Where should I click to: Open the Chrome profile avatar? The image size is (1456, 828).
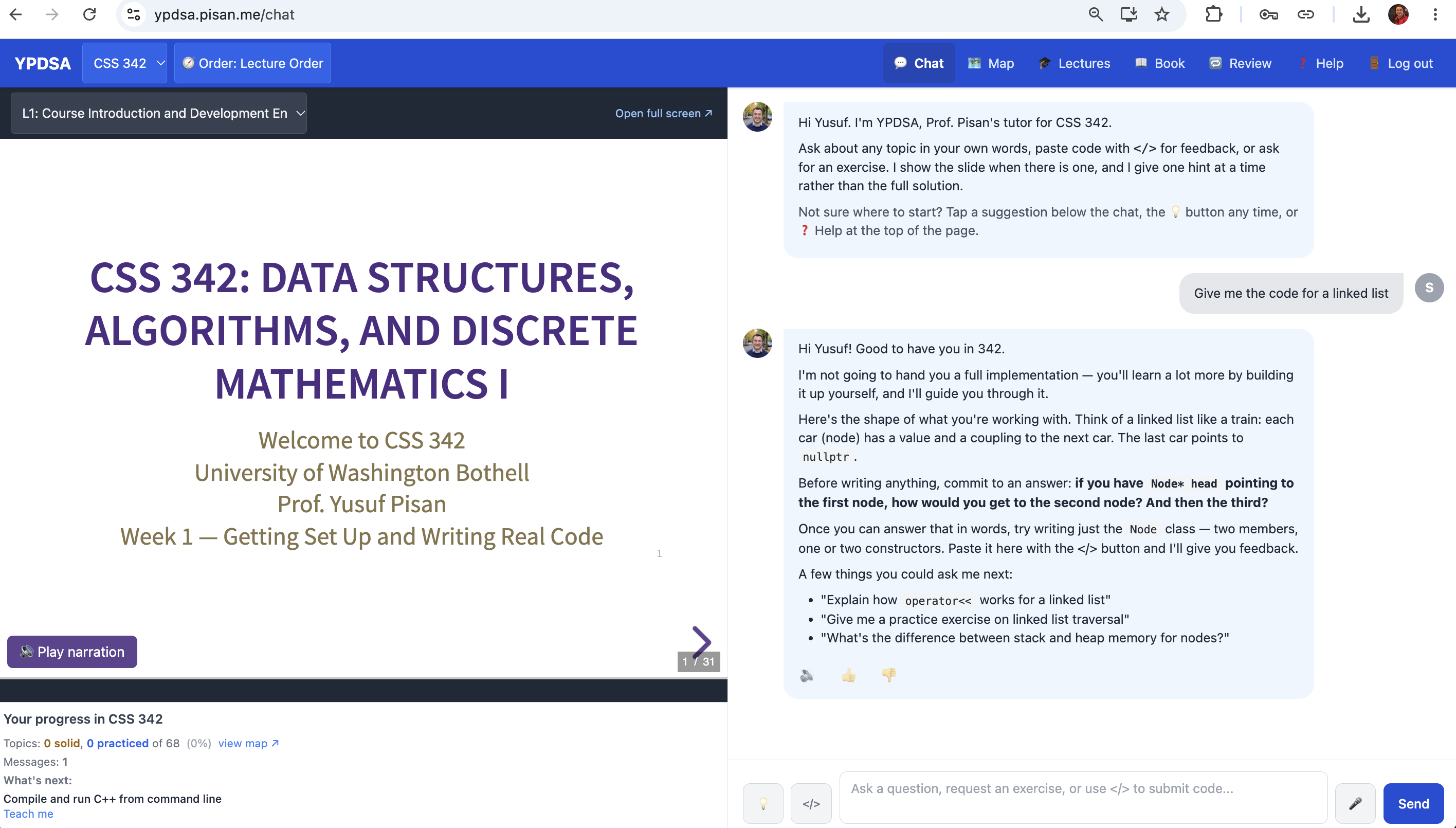1398,14
